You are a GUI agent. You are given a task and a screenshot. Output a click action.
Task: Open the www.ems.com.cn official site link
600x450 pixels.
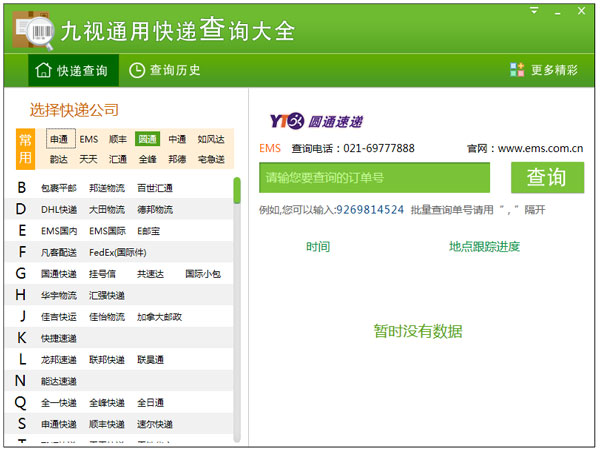point(540,149)
